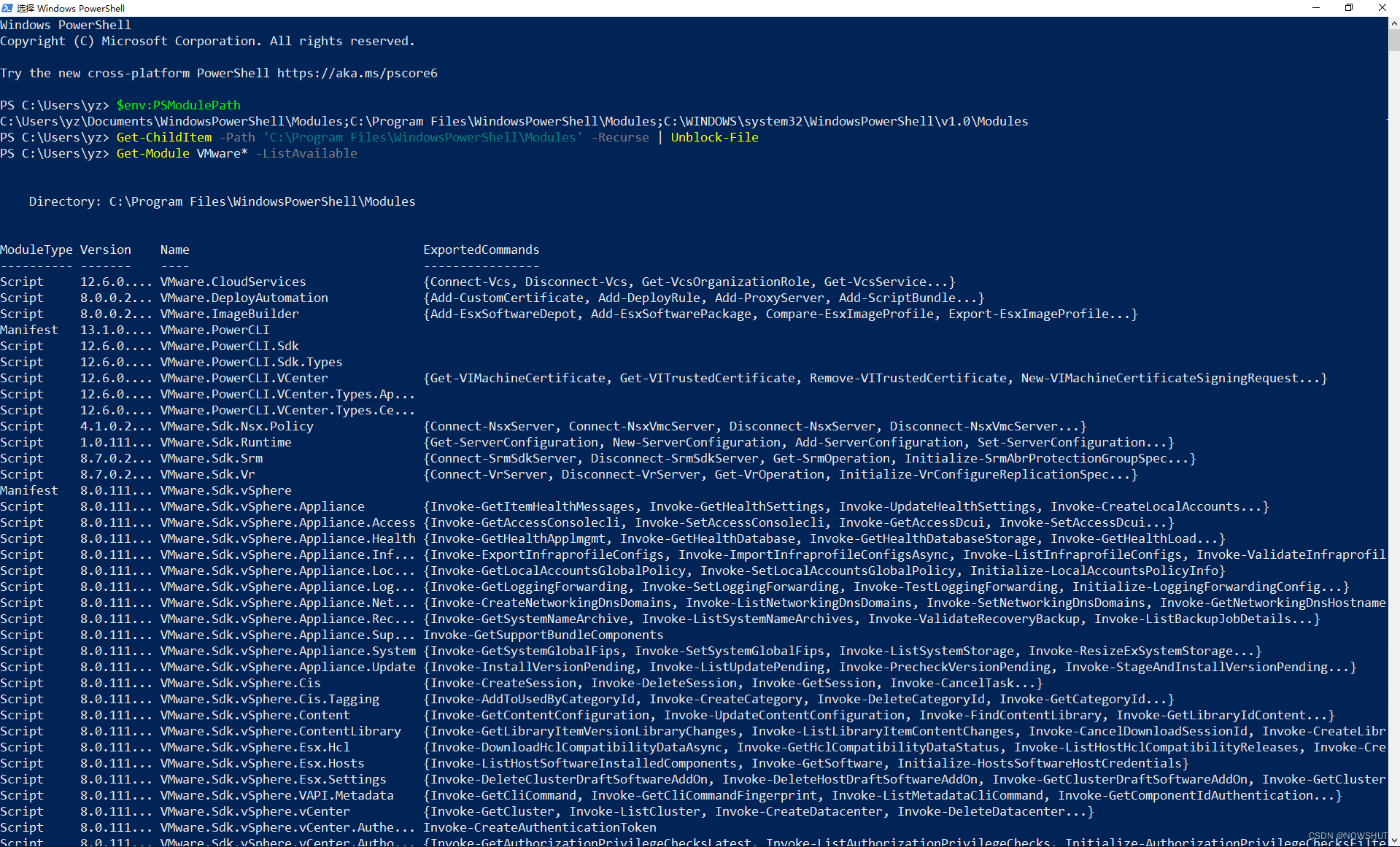Select VMware.Sdk.vSphere.Appliance.Update module name
The image size is (1400, 847).
pos(288,667)
